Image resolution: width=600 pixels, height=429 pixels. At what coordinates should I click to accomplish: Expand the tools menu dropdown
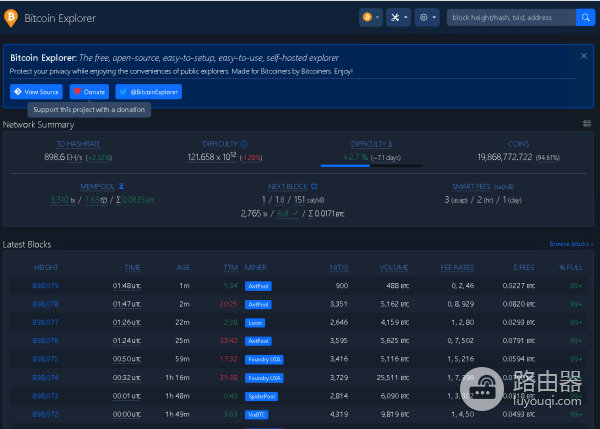coord(399,17)
